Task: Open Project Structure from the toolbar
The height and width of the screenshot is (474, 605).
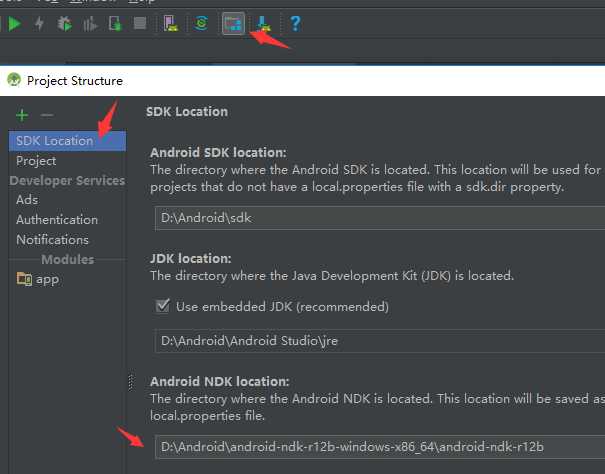Action: click(233, 24)
